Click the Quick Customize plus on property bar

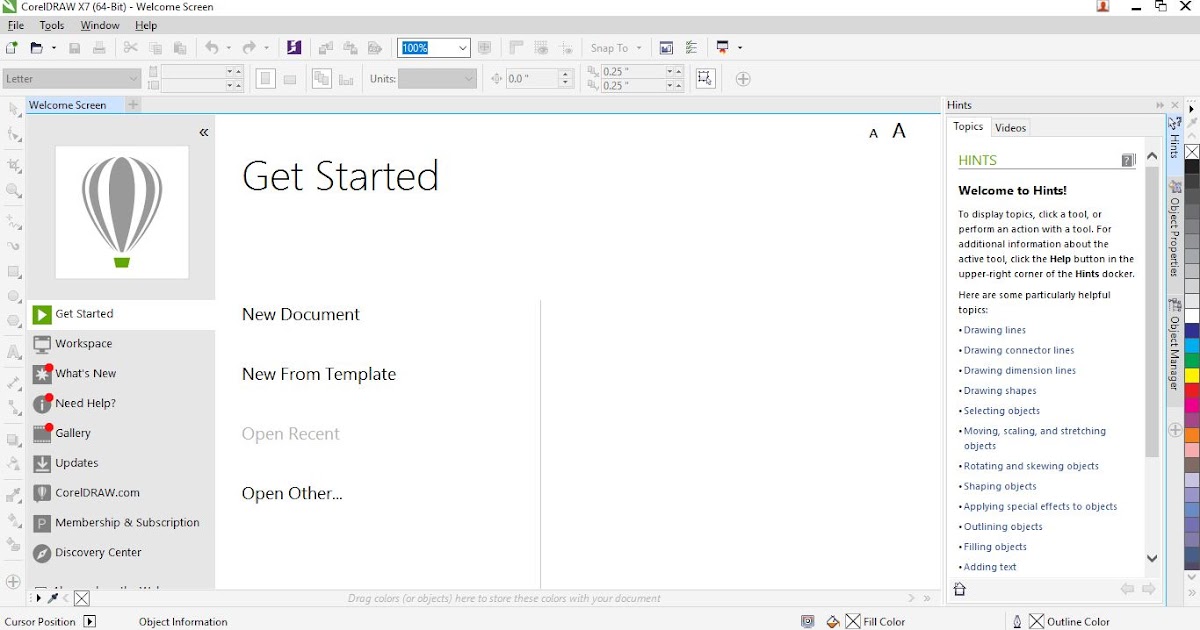point(743,79)
